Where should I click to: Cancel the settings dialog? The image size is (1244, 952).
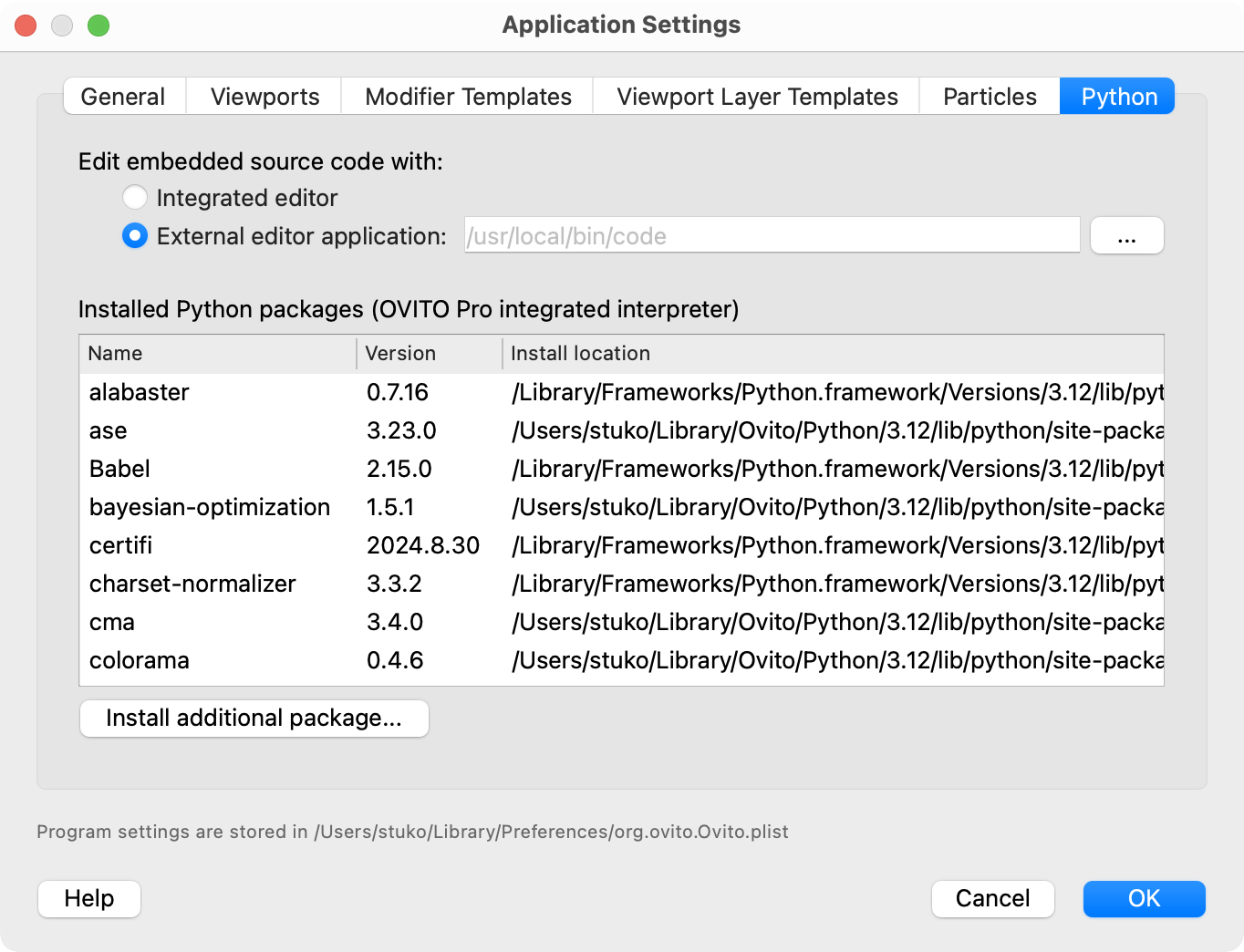click(992, 899)
